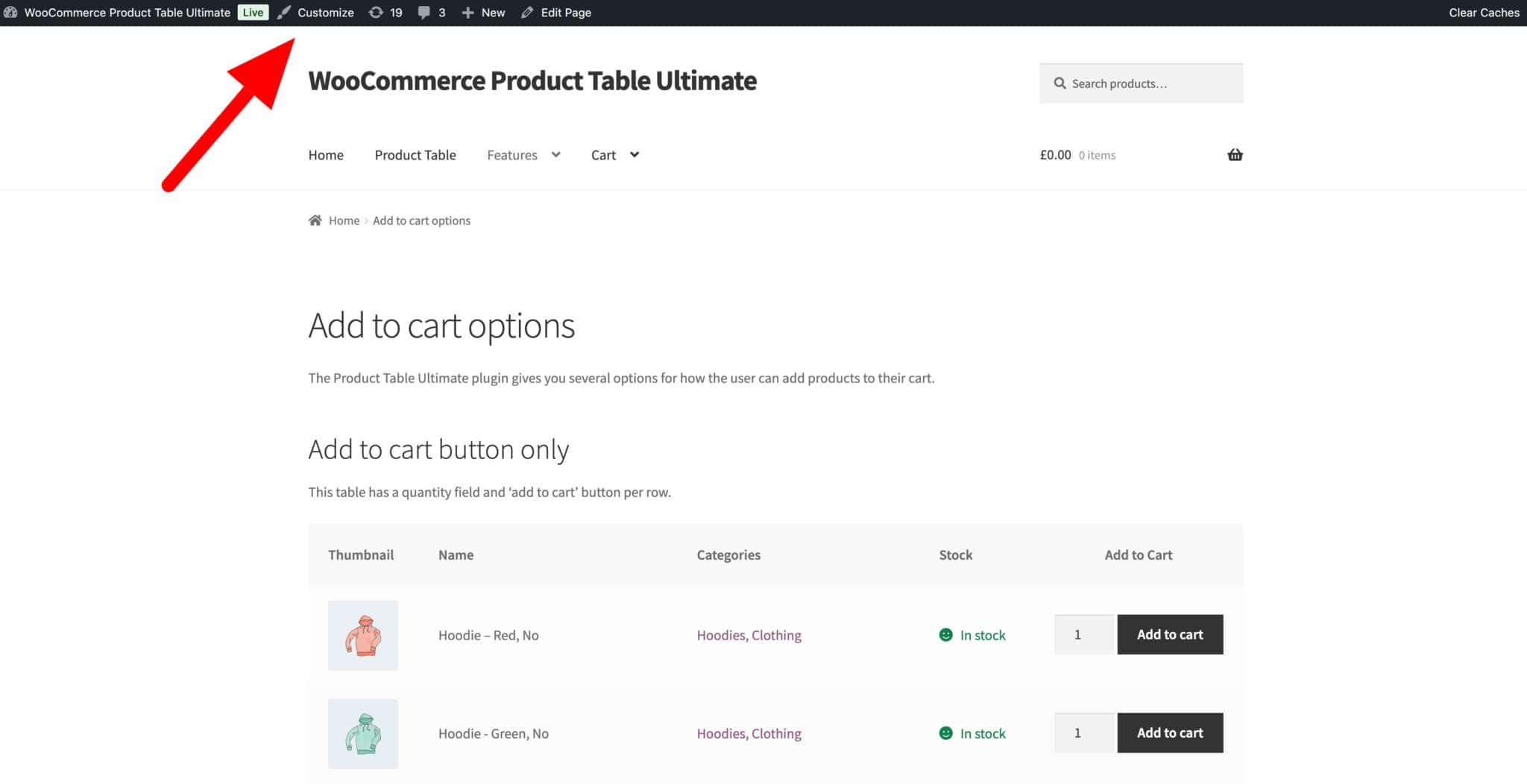Click the 'Hoodie – Red, No' product name

488,636
